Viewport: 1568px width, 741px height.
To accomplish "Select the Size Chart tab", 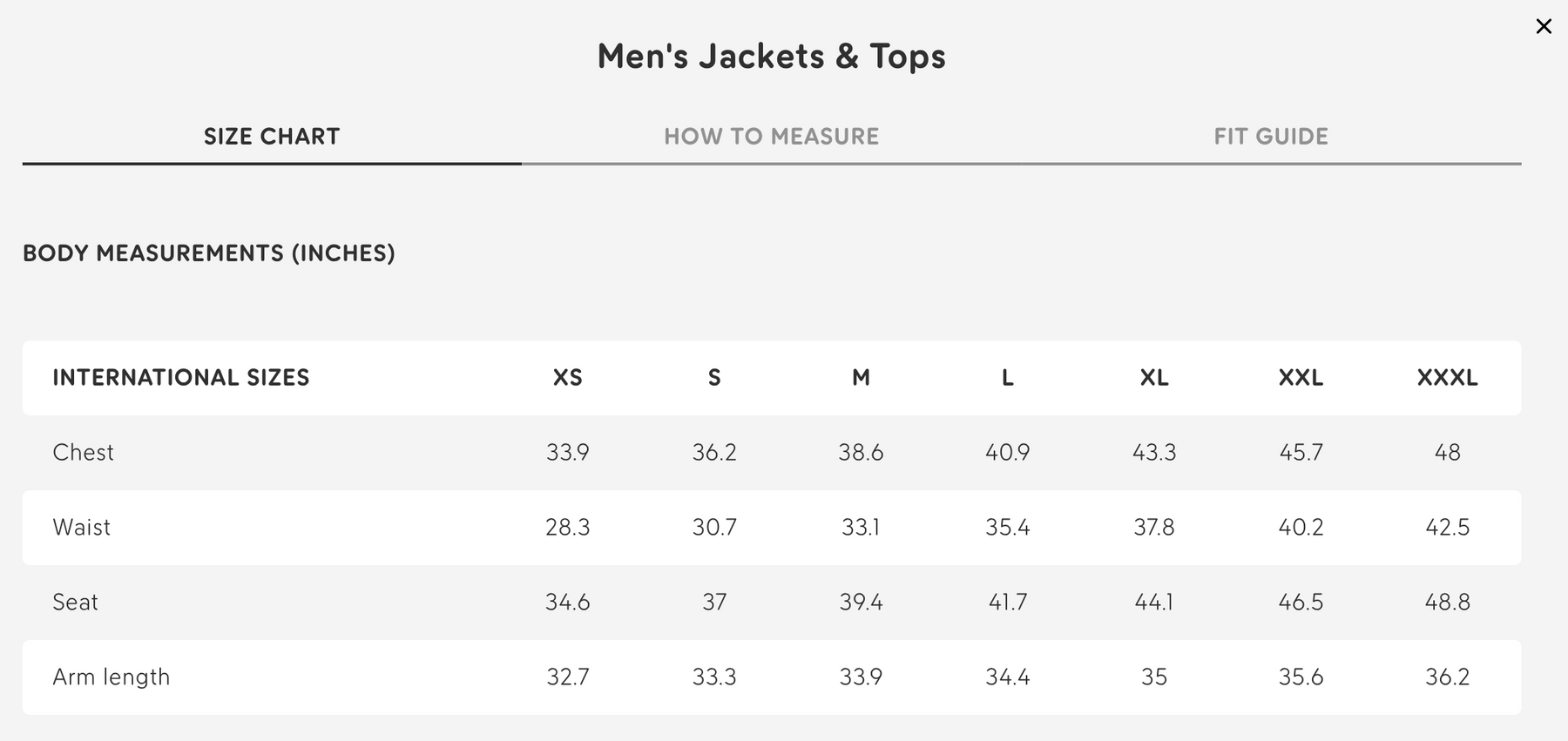I will pyautogui.click(x=272, y=137).
